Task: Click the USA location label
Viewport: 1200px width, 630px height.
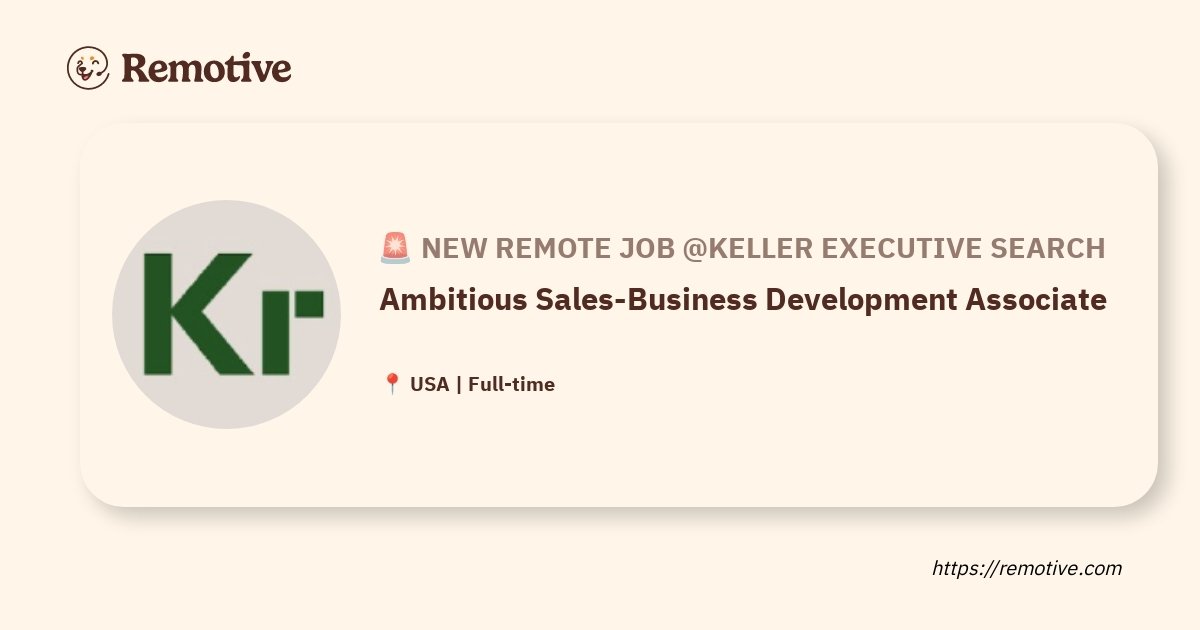Action: coord(430,384)
